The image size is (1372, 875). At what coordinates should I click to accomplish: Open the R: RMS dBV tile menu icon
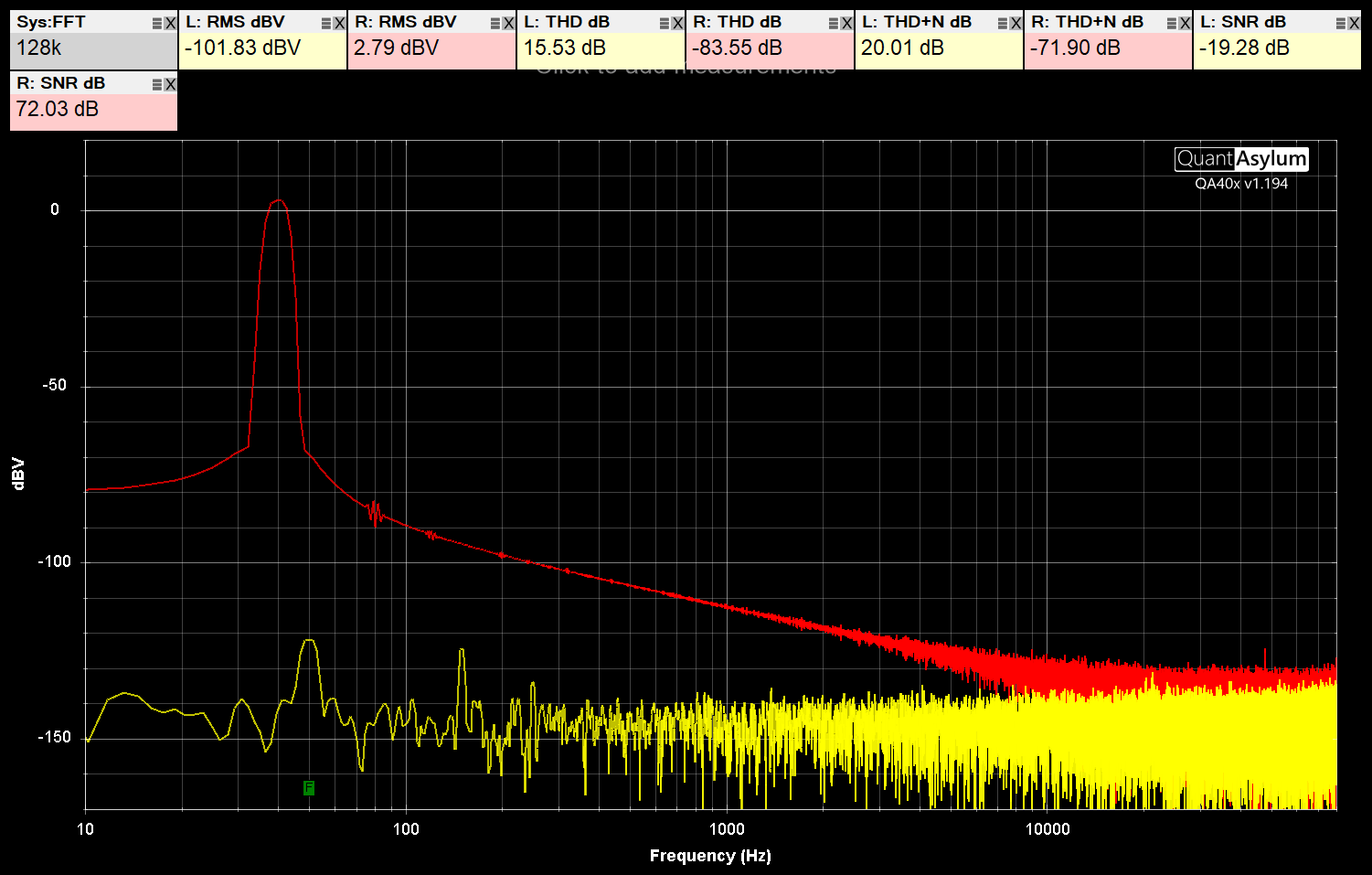[496, 23]
